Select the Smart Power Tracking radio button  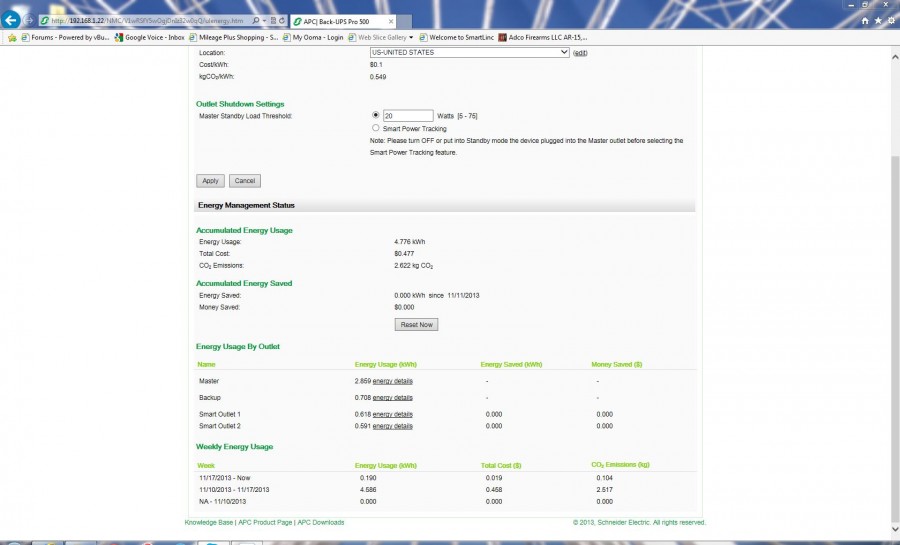click(375, 128)
